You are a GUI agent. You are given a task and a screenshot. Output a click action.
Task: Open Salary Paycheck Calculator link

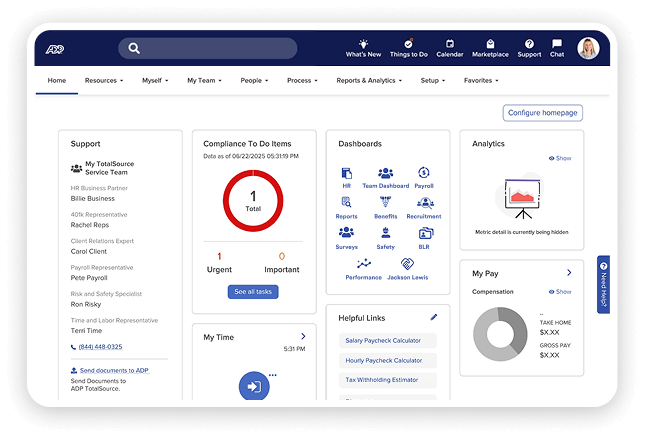coord(387,341)
